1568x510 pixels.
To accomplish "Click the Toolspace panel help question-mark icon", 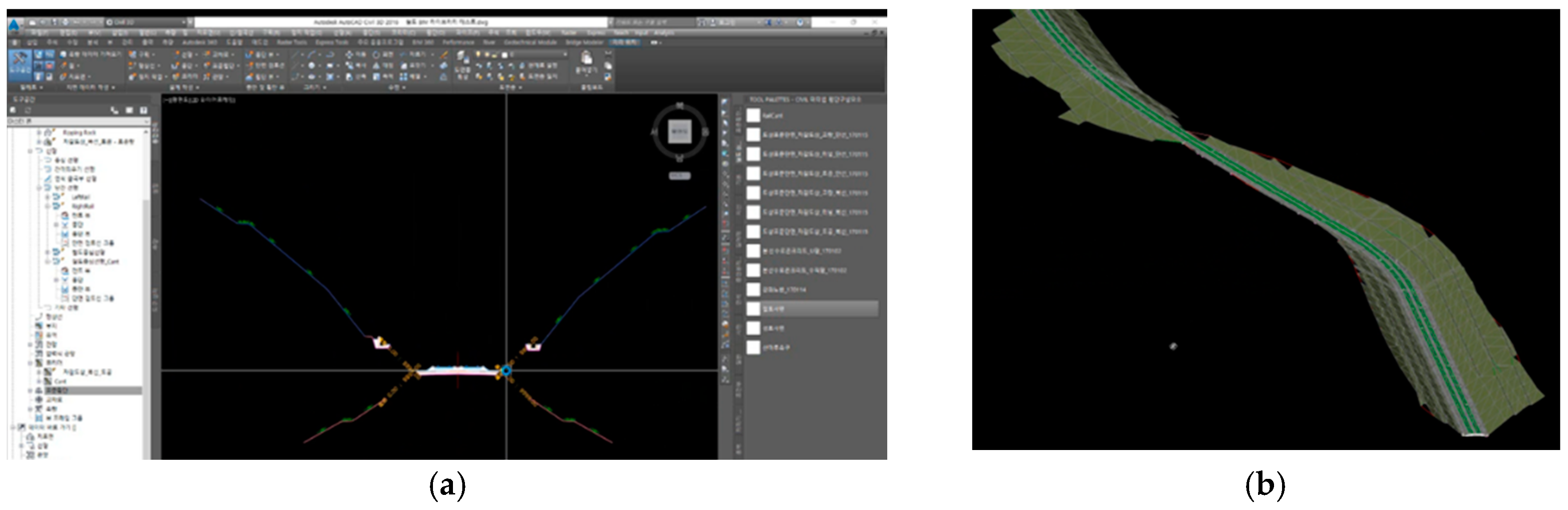I will (x=143, y=110).
